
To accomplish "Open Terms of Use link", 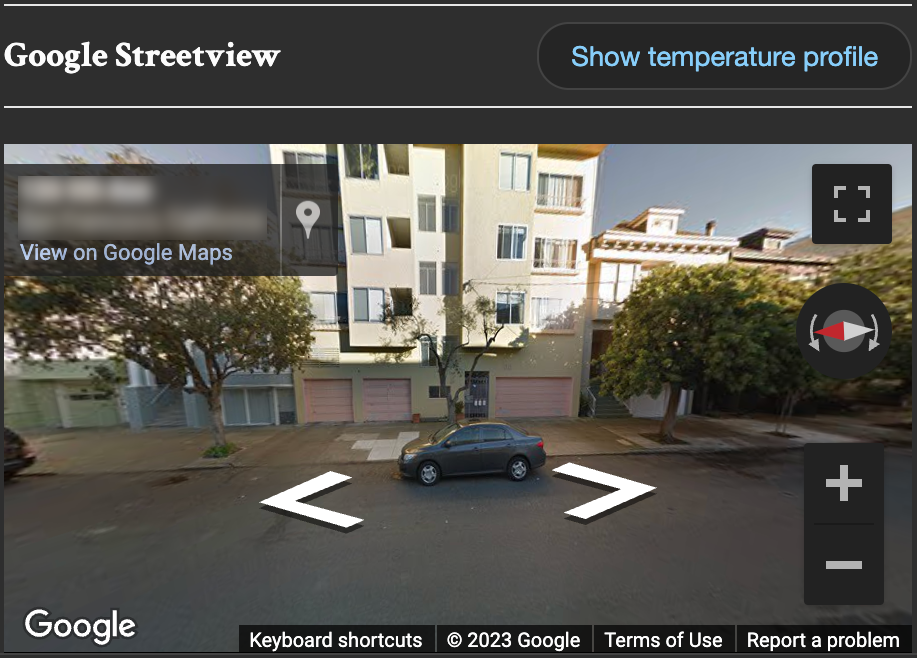I will point(663,640).
